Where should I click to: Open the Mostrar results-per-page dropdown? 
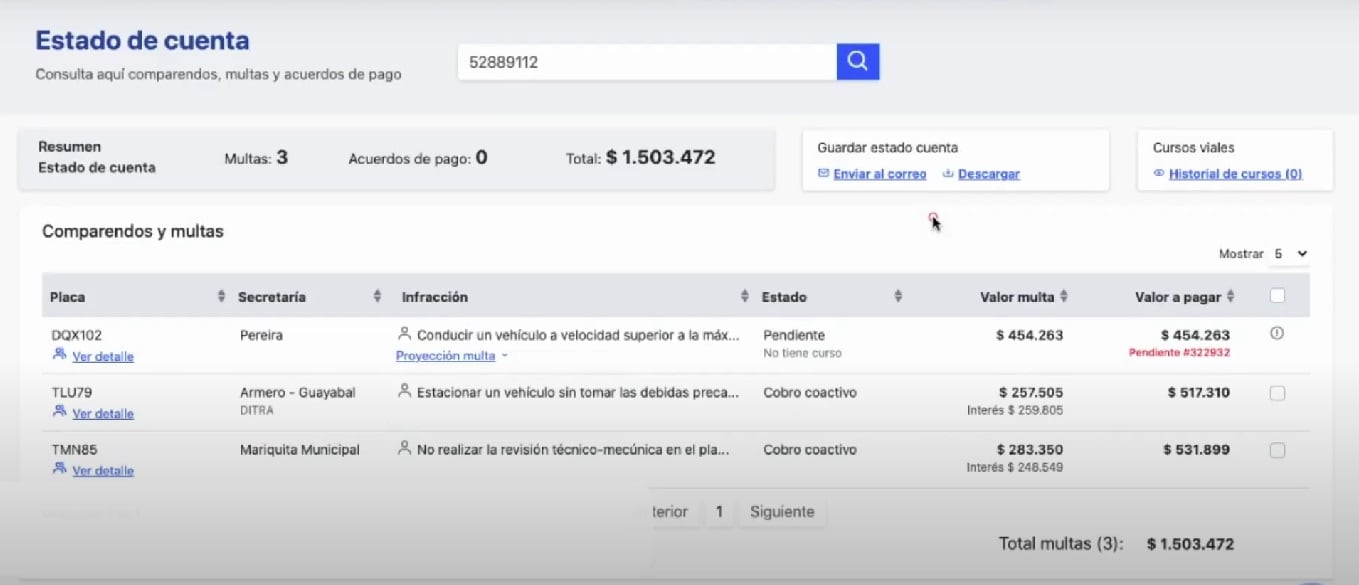1289,254
